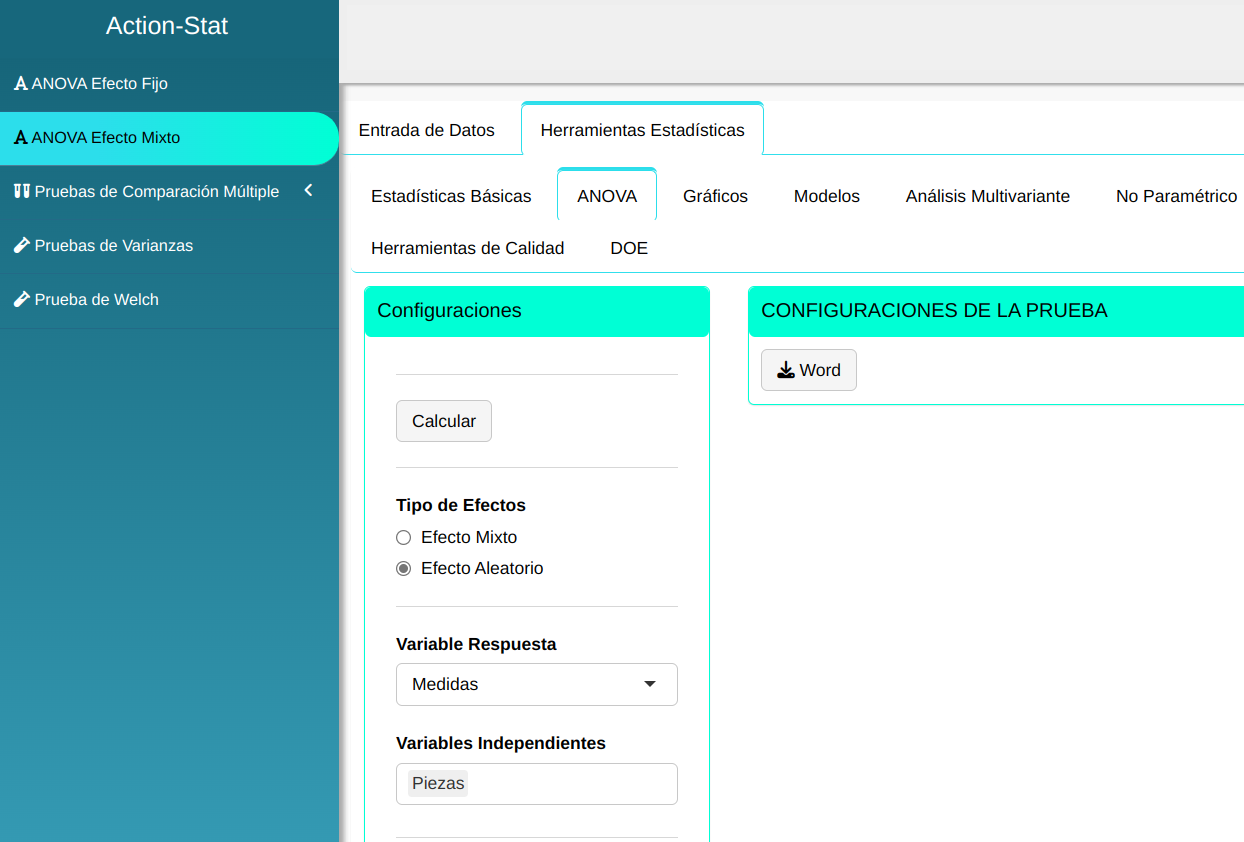
Task: Switch to the DOE tab
Action: coord(629,248)
